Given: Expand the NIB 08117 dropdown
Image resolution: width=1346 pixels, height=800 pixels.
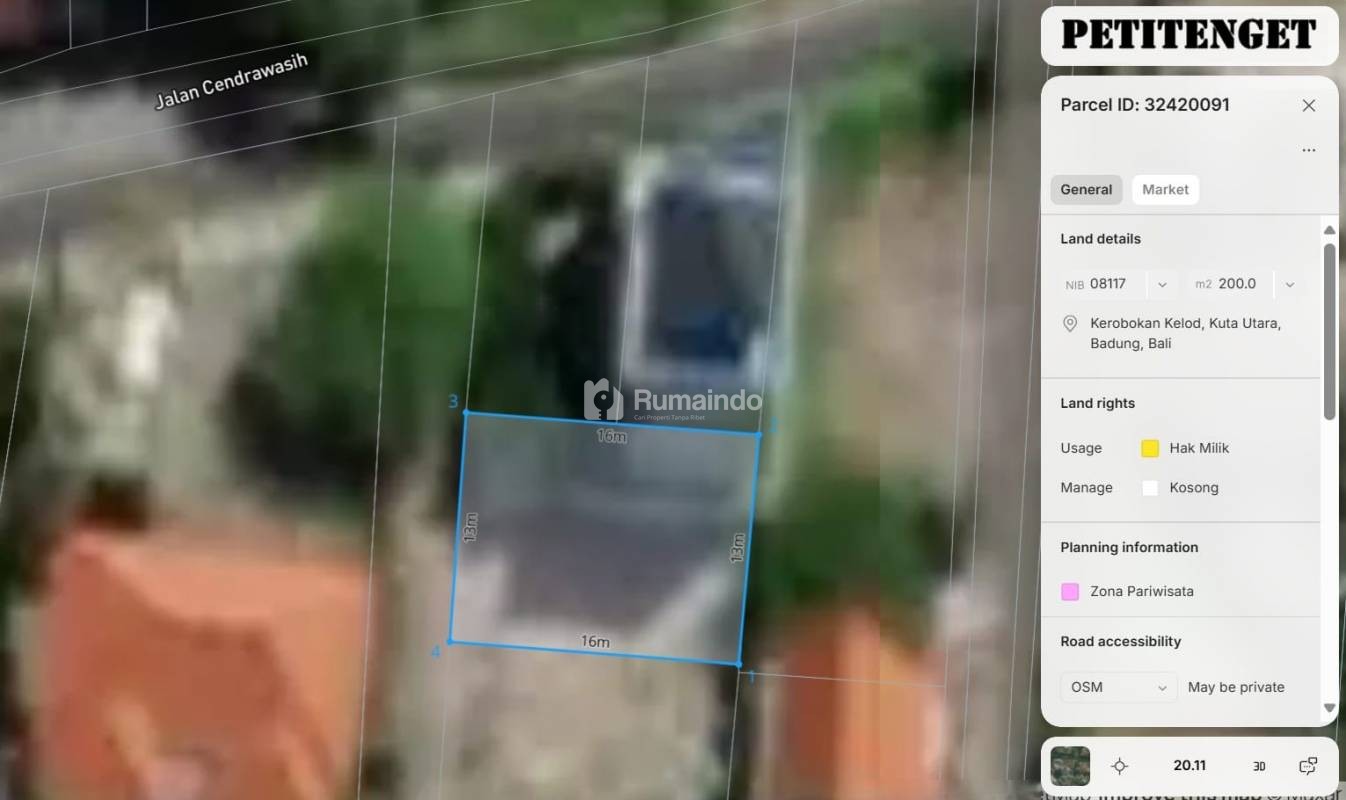Looking at the screenshot, I should 1161,284.
